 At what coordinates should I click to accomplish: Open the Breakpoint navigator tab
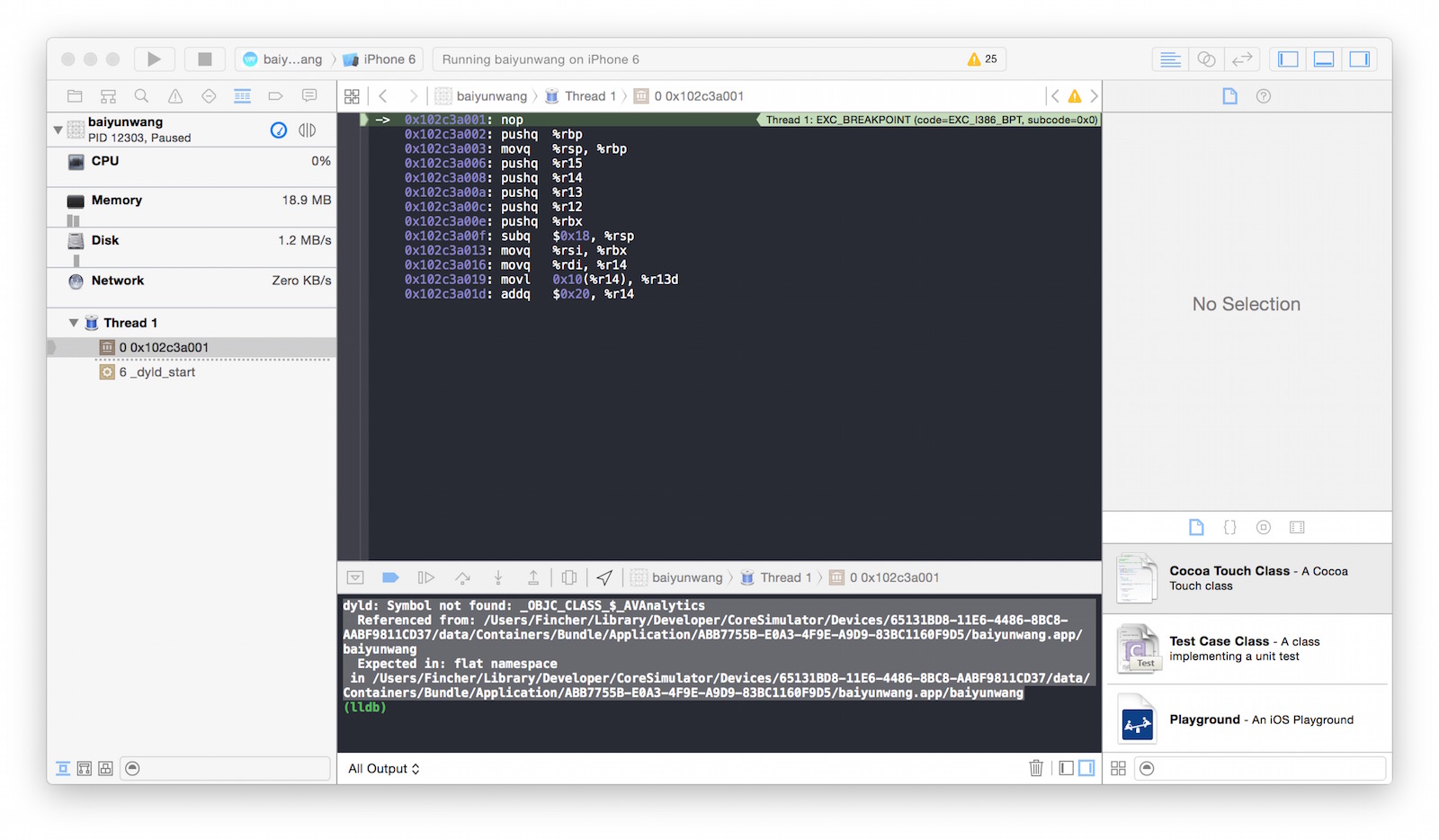pos(276,96)
